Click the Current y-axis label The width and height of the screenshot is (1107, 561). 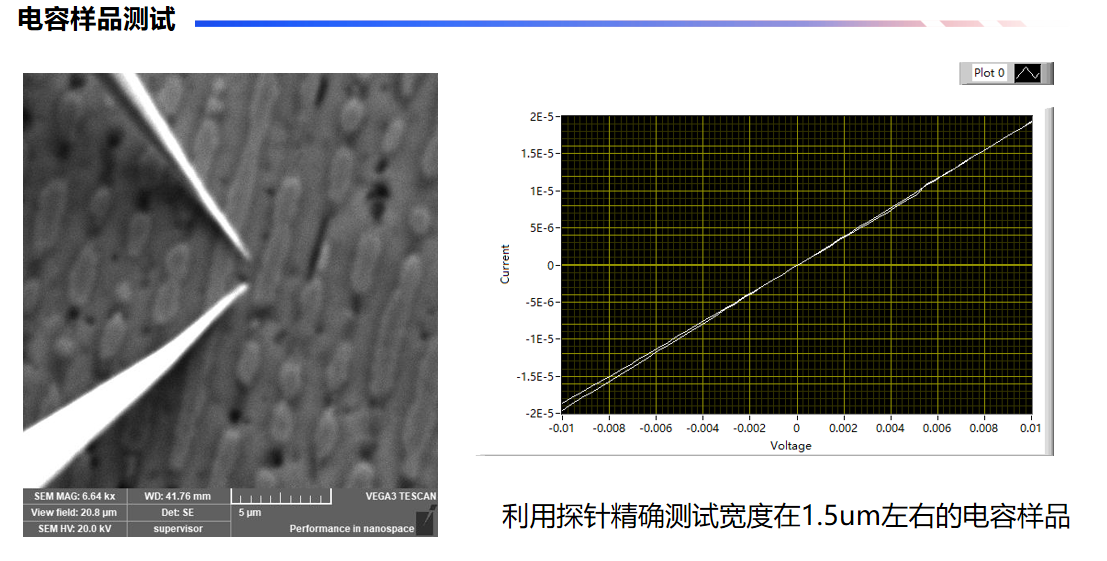click(505, 264)
